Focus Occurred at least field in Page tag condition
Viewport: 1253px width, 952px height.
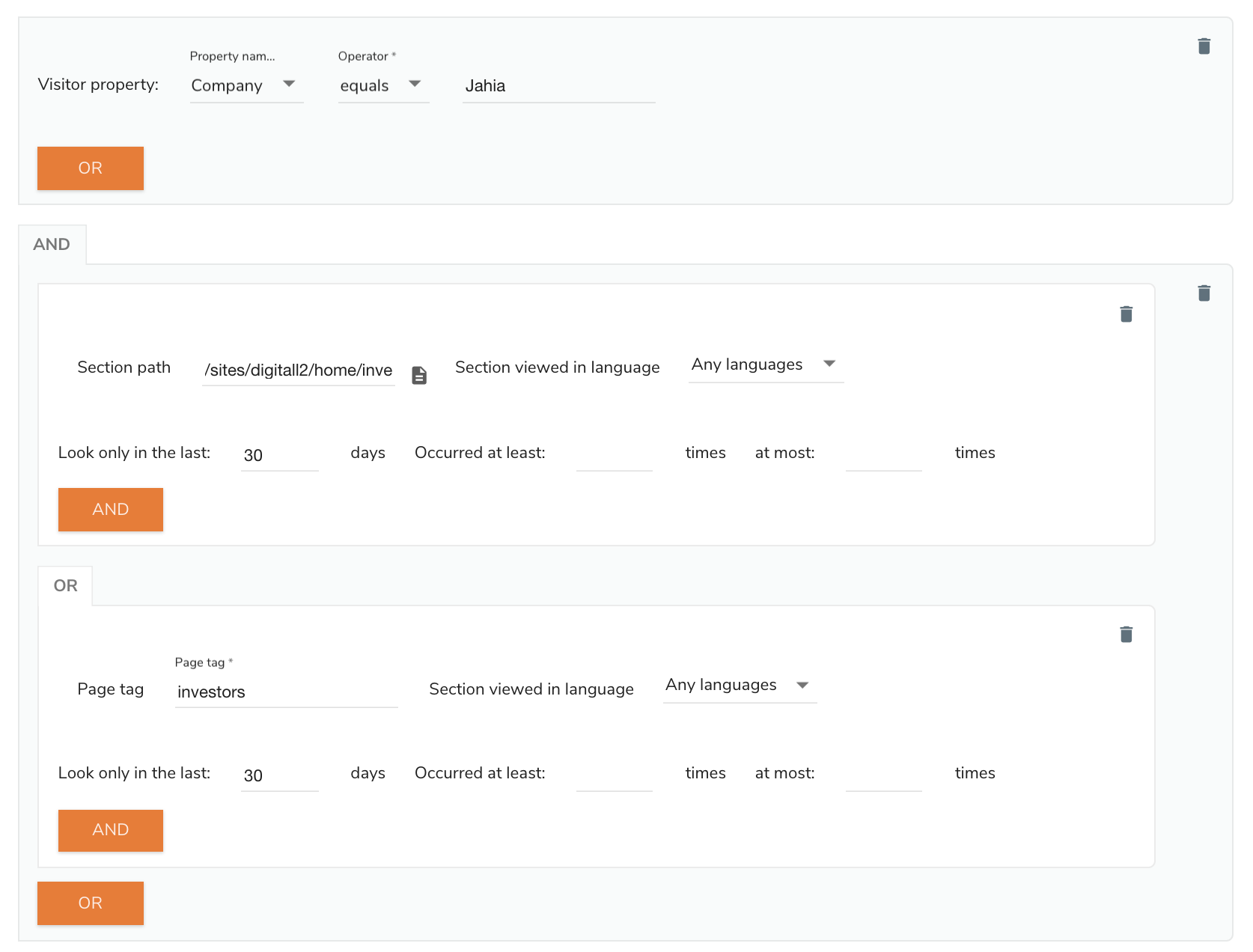(615, 775)
